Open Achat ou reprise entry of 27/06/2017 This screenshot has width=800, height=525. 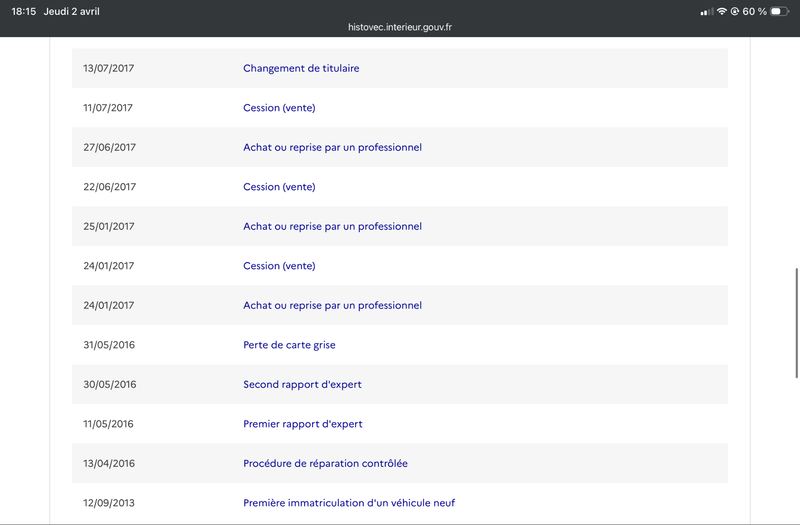(333, 147)
